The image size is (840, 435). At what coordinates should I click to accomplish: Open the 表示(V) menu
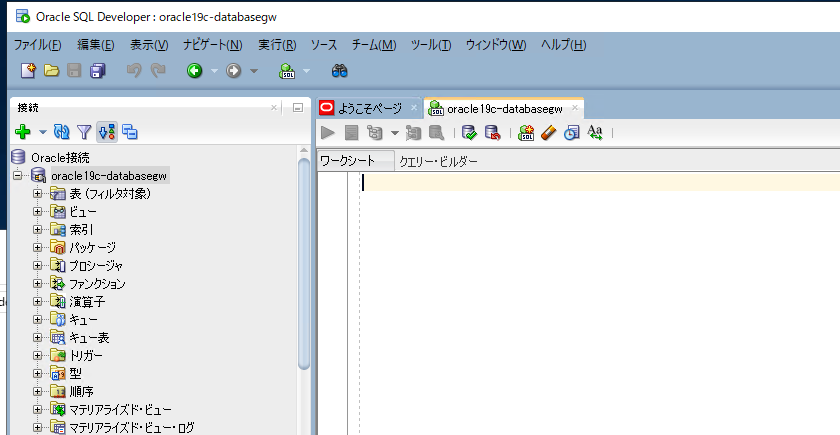click(x=149, y=44)
